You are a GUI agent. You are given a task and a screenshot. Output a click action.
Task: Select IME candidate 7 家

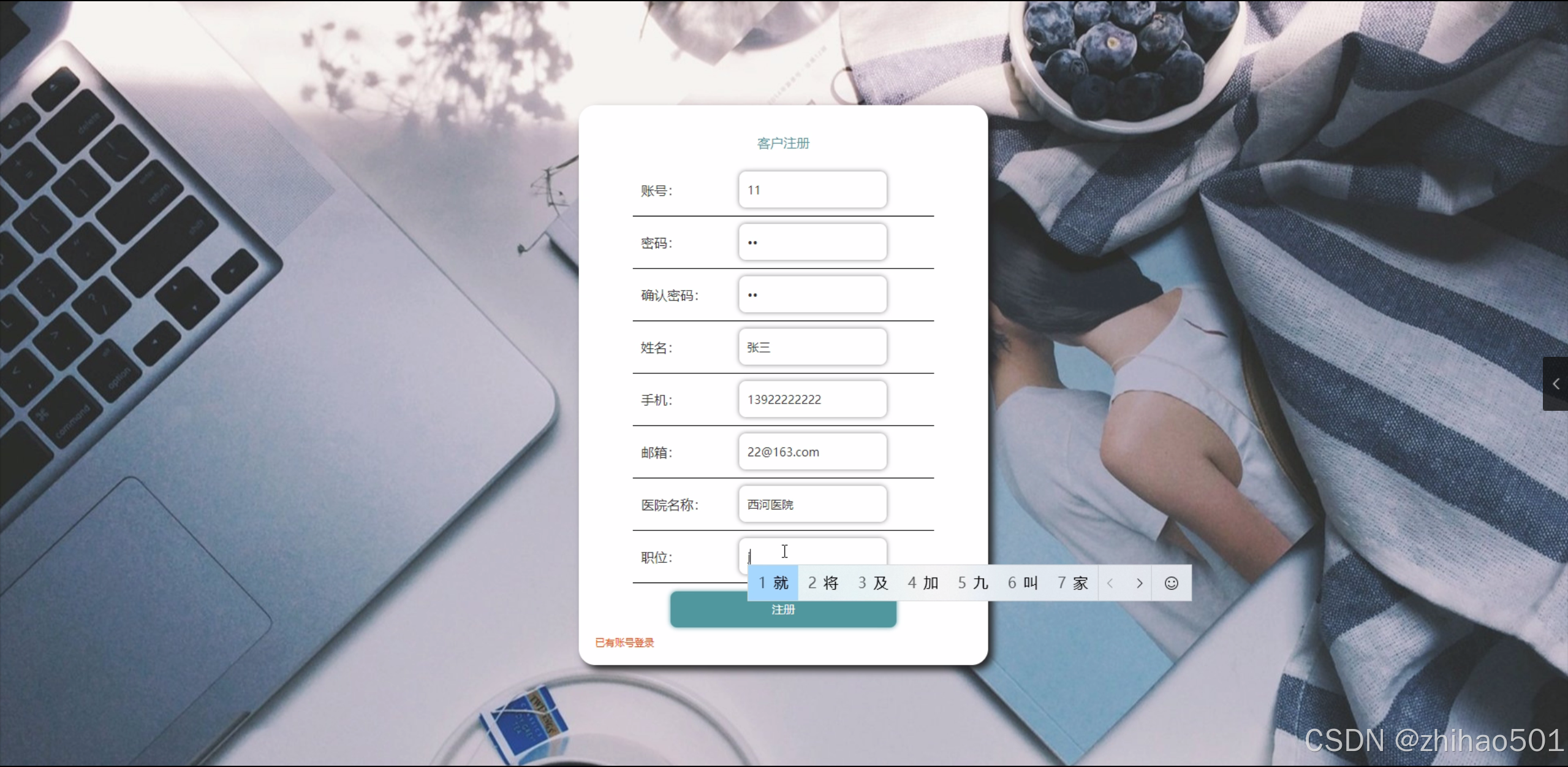(1073, 583)
